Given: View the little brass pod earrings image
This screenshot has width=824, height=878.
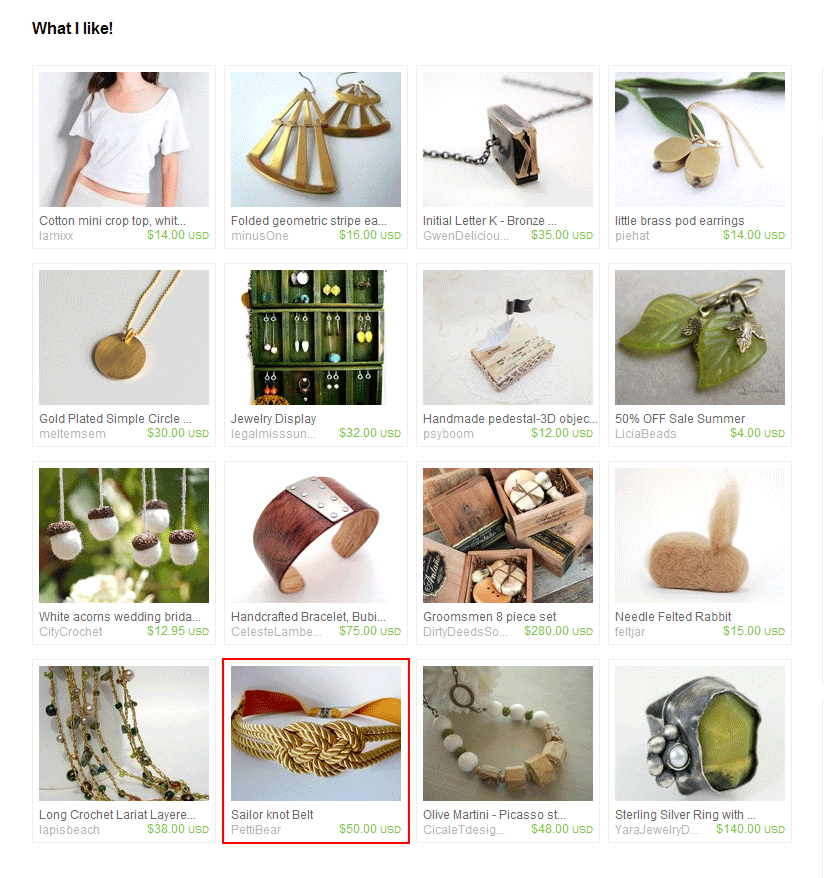Looking at the screenshot, I should coord(700,139).
